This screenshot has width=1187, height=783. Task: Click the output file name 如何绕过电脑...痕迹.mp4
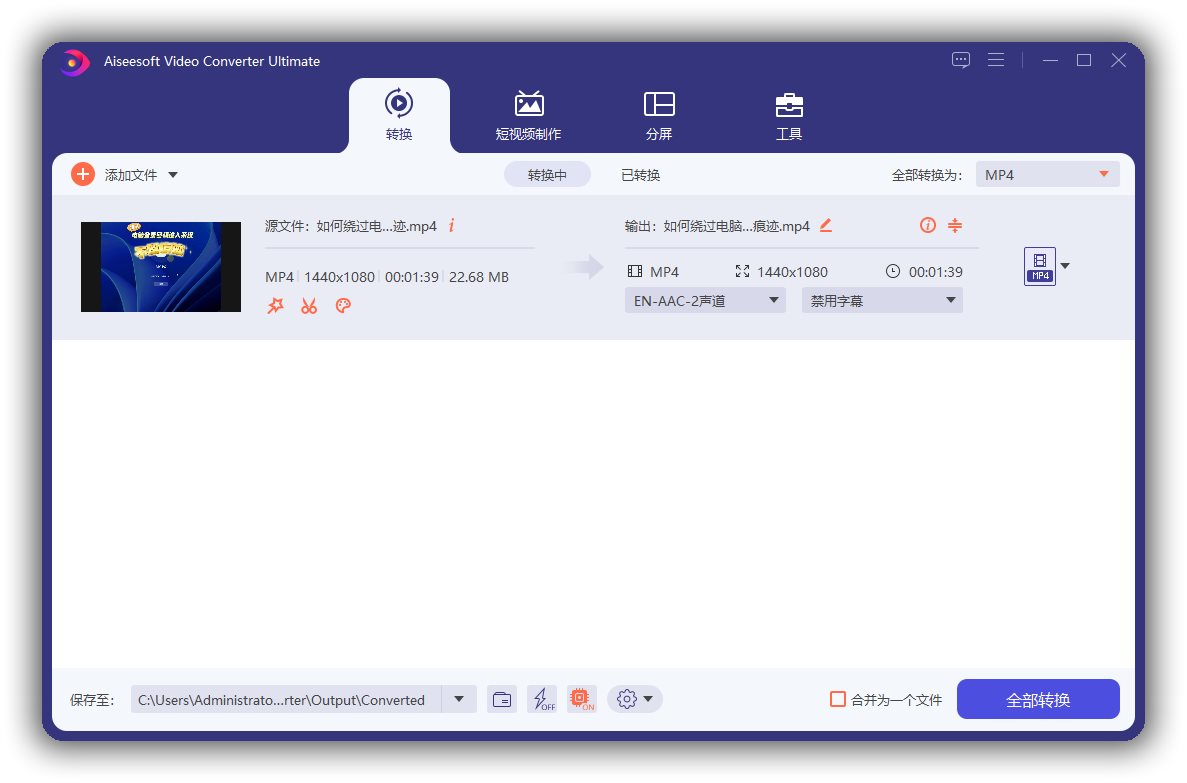click(x=737, y=226)
